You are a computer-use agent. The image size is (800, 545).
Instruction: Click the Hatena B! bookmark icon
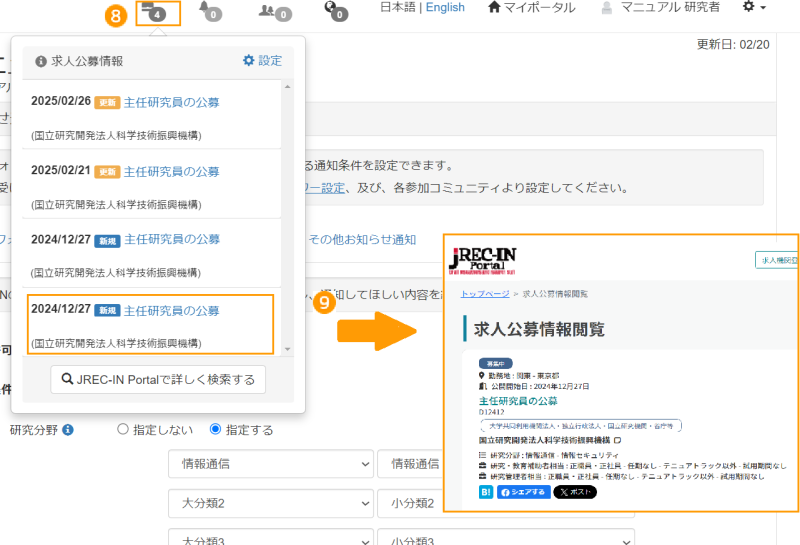pyautogui.click(x=486, y=492)
